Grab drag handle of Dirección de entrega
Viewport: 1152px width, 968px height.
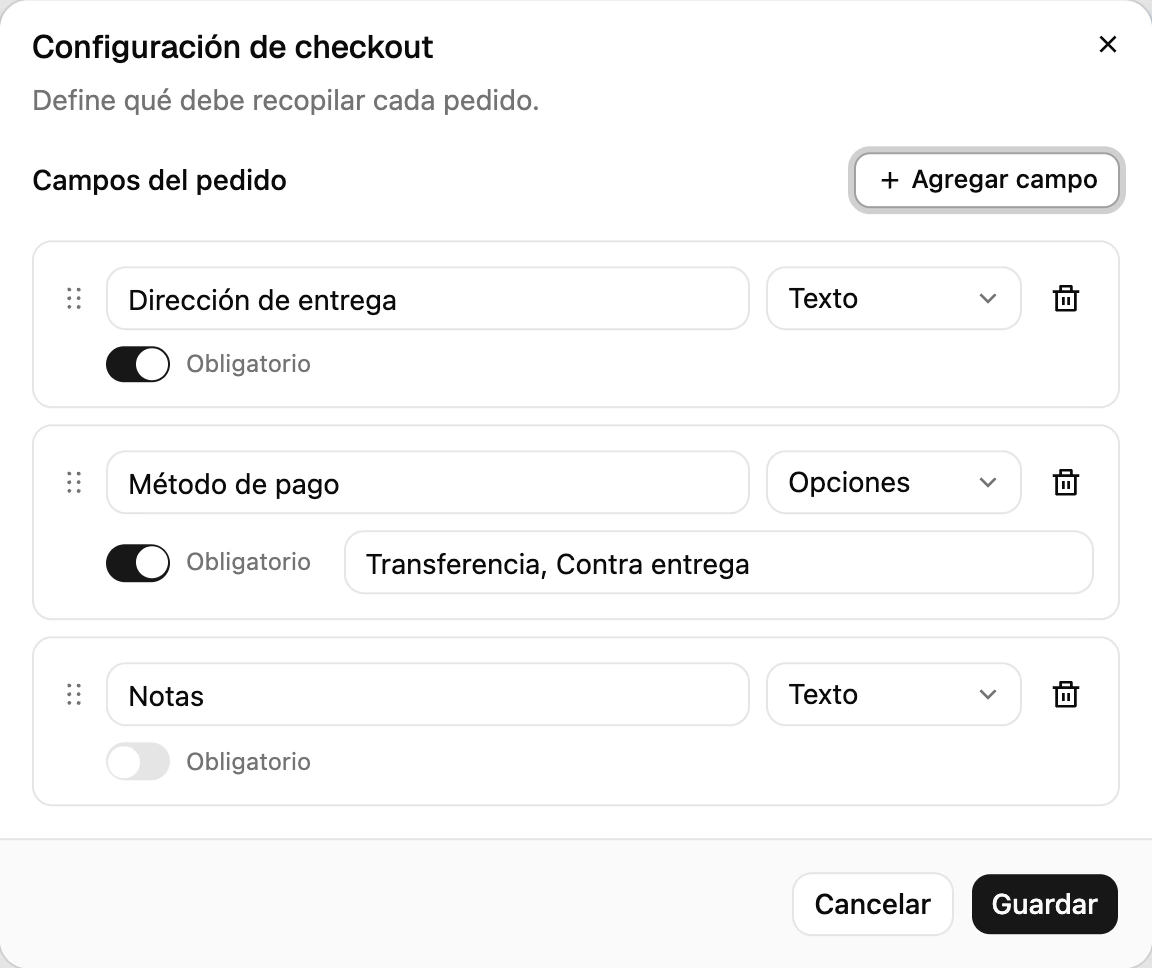[x=74, y=298]
